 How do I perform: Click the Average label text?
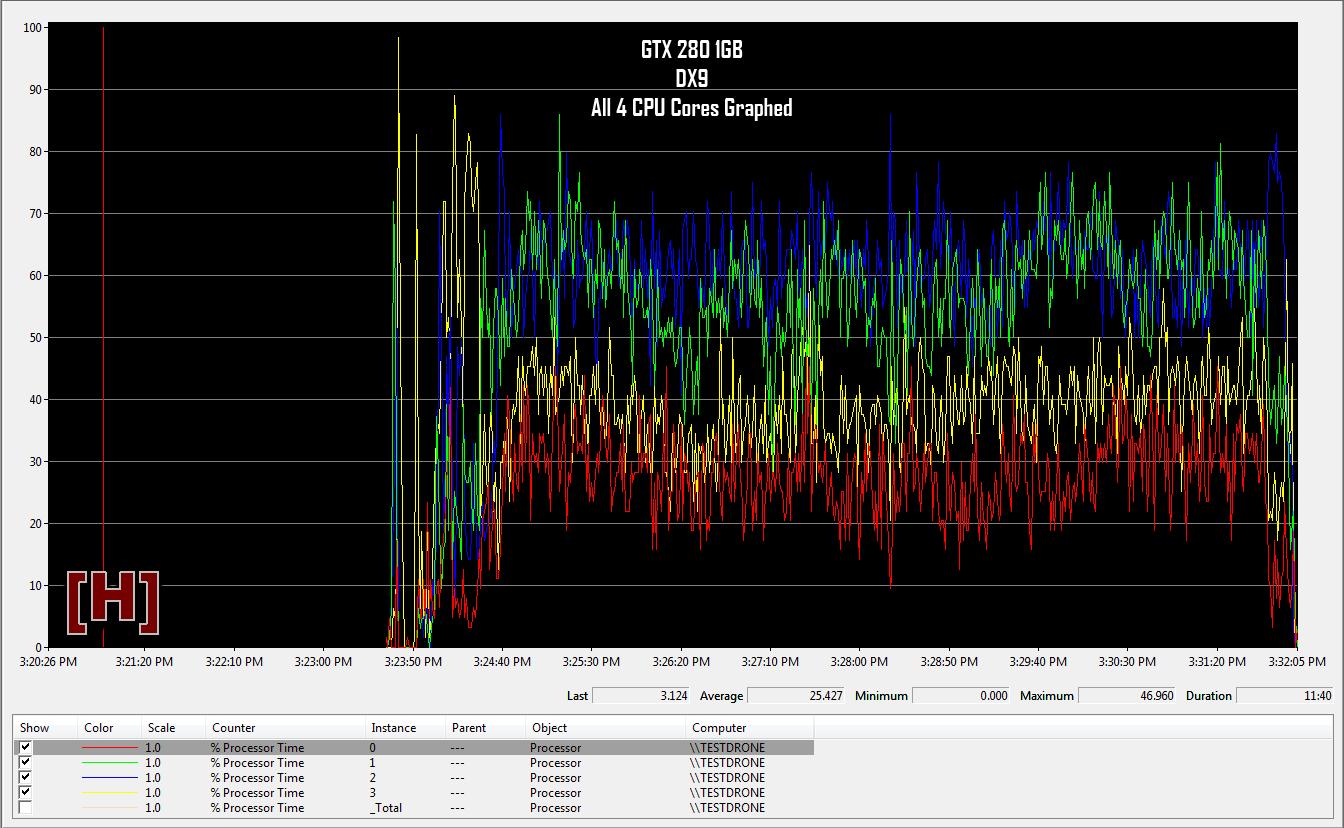(x=721, y=695)
